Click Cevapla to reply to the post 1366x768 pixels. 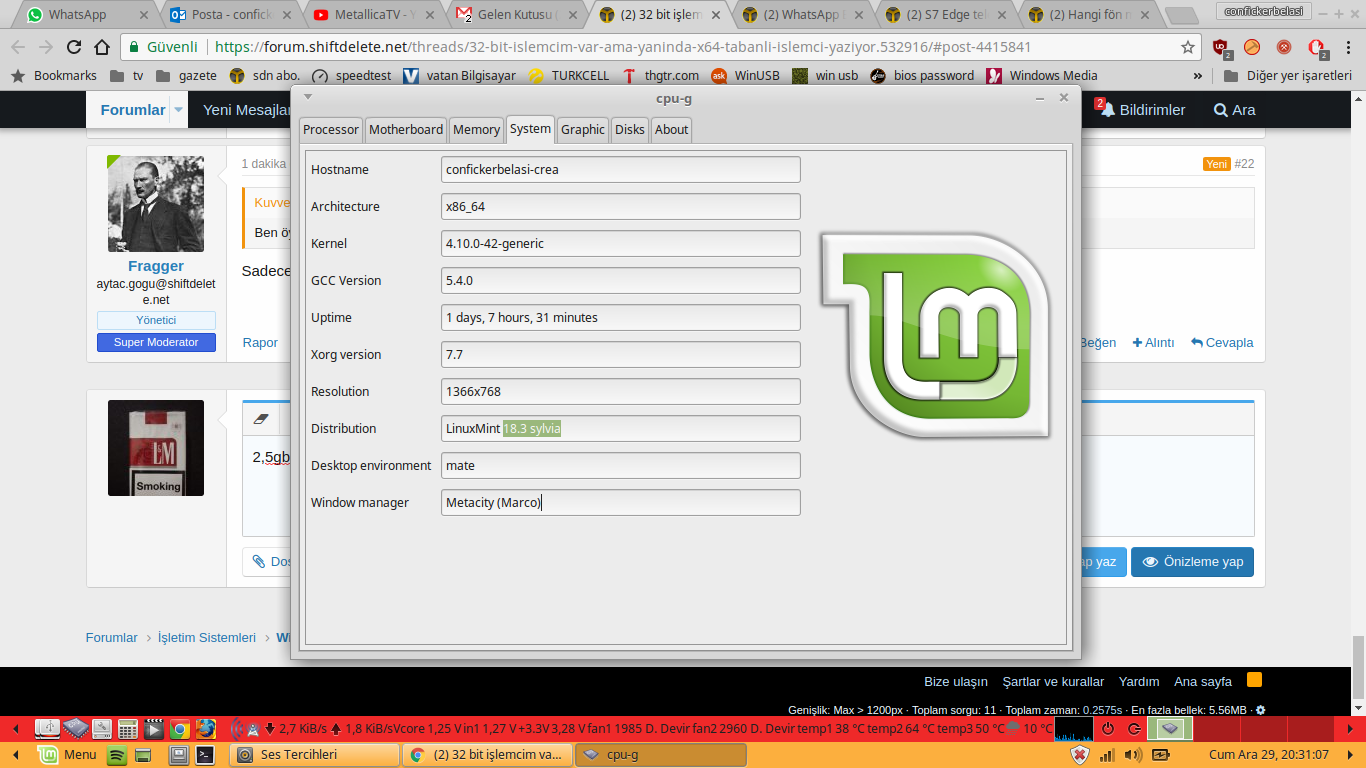[x=1222, y=342]
